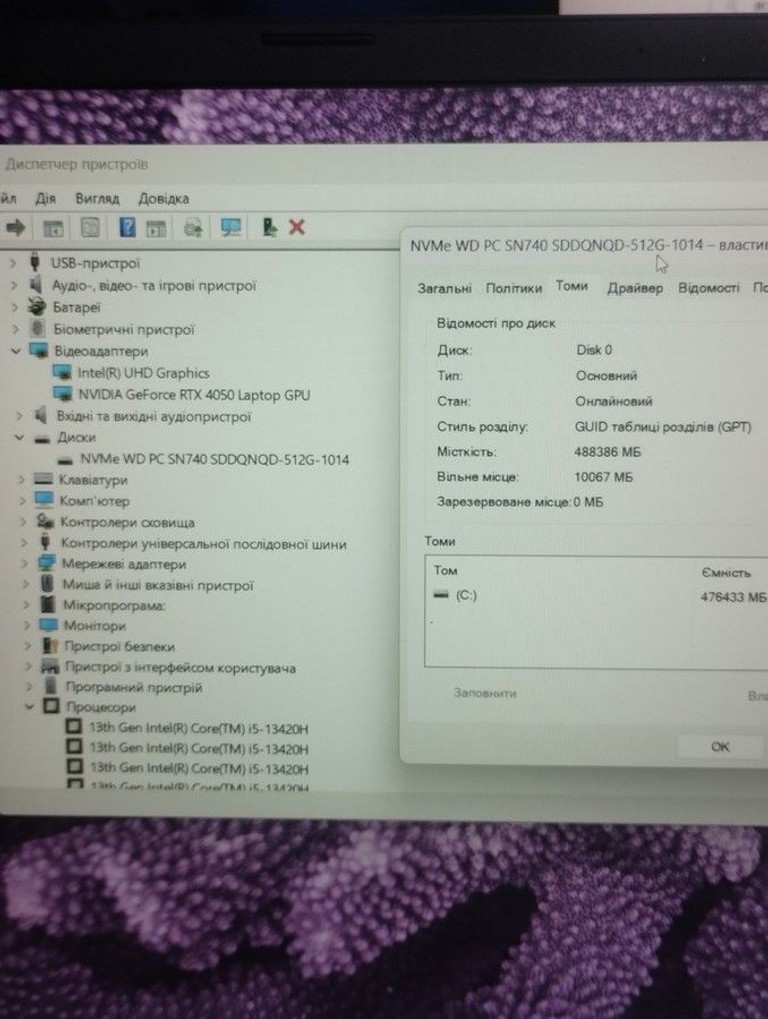The image size is (768, 1019).
Task: Open the Вигляд menu
Action: coord(97,198)
